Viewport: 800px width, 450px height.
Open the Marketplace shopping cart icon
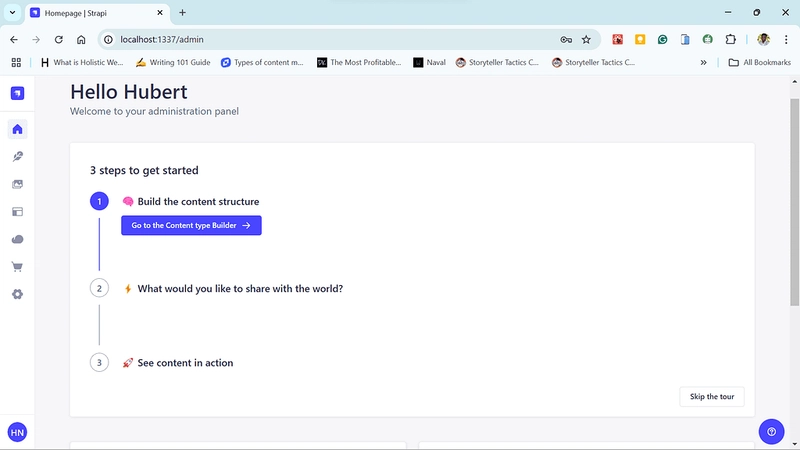(17, 267)
